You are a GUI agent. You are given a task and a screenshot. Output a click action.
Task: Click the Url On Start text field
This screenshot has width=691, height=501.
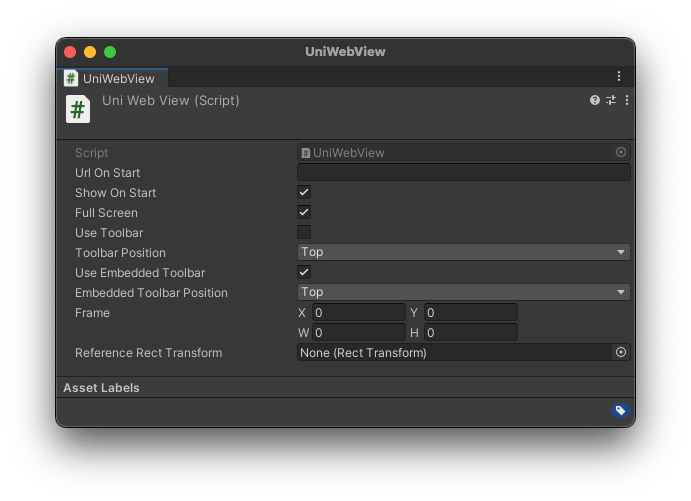(463, 173)
